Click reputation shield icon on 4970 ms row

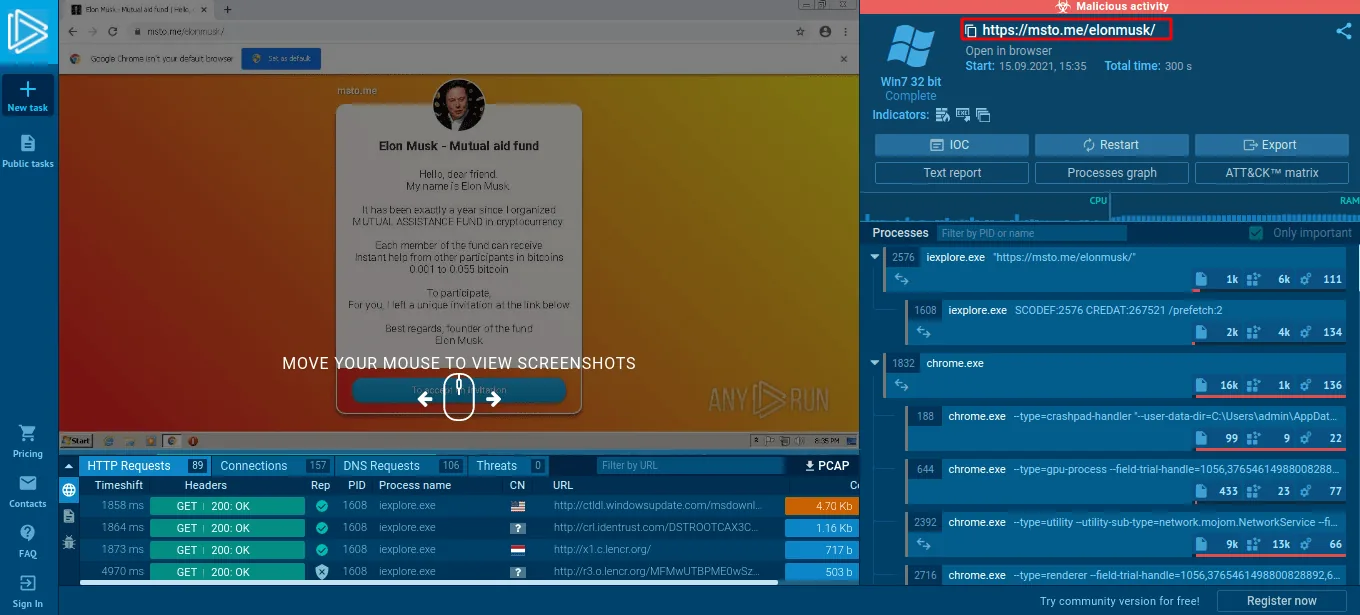(321, 572)
